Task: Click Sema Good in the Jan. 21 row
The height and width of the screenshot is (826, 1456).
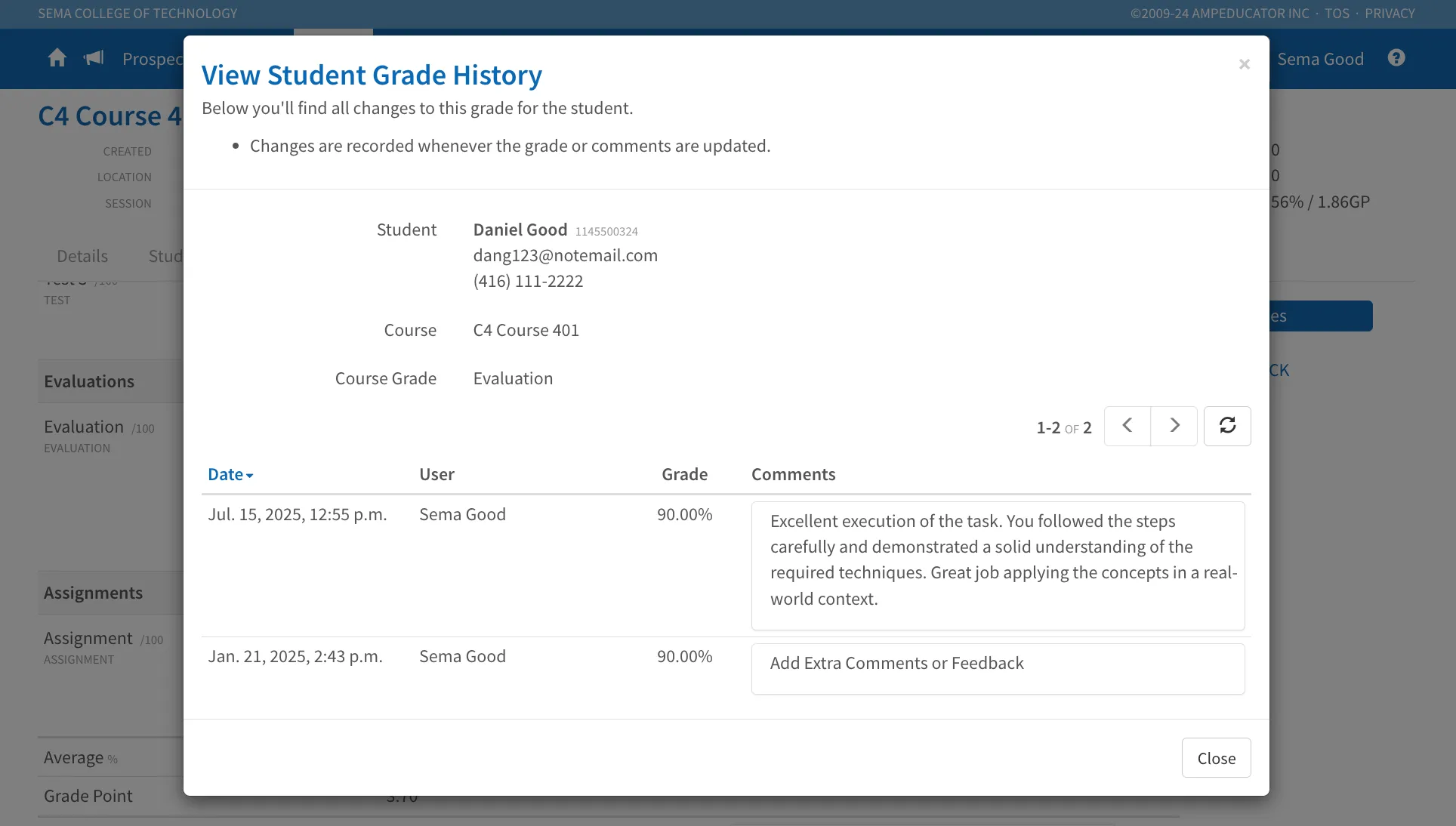Action: click(x=462, y=656)
